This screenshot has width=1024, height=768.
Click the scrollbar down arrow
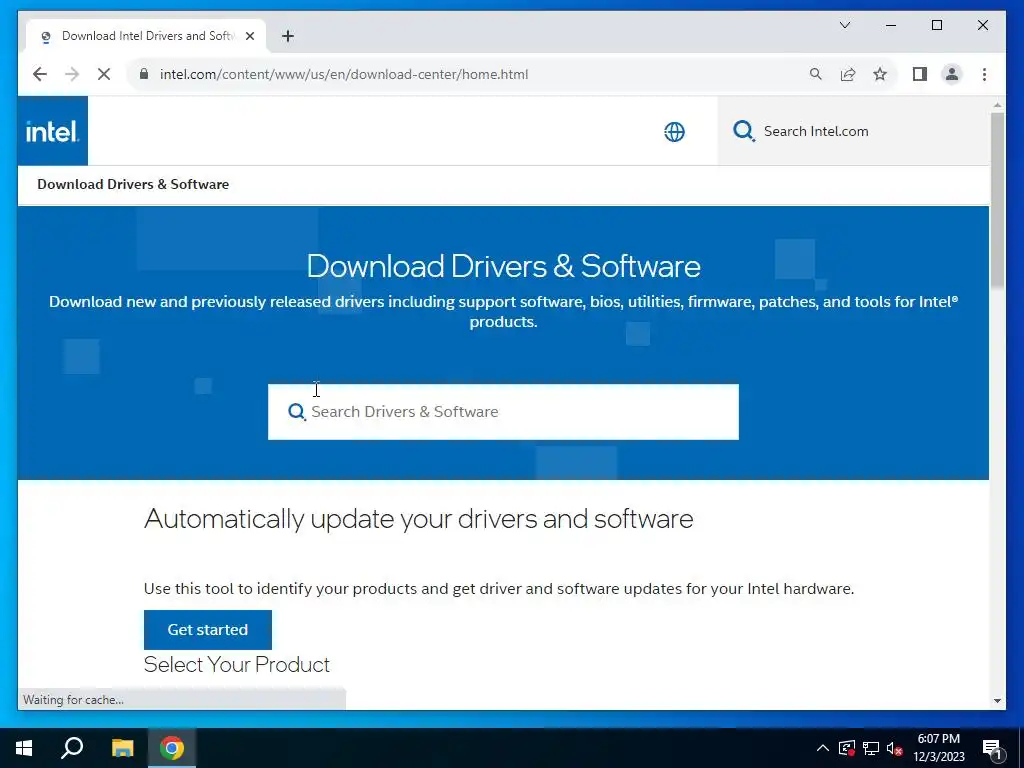997,701
